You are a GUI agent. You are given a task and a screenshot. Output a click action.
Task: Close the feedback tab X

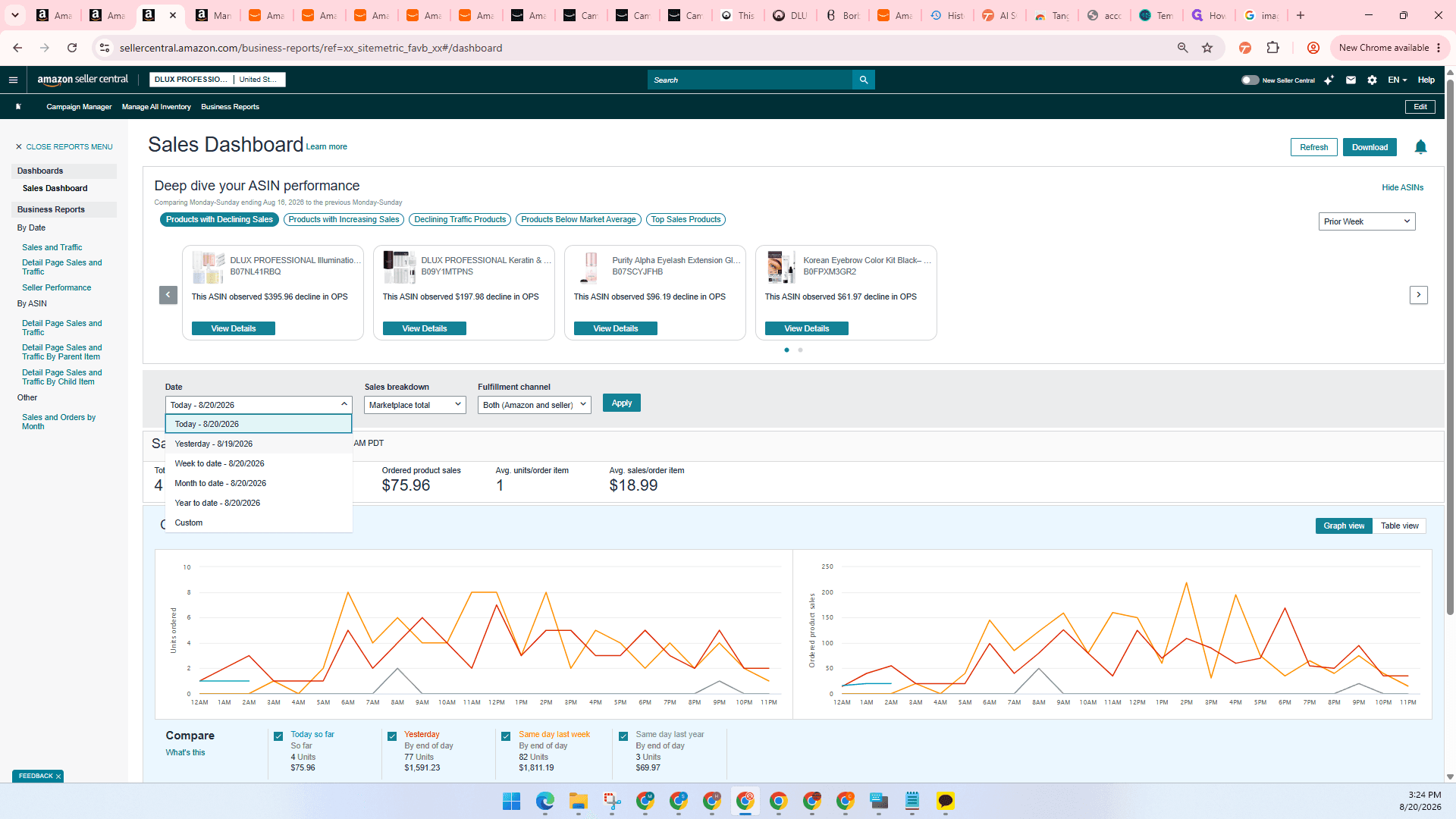58,777
